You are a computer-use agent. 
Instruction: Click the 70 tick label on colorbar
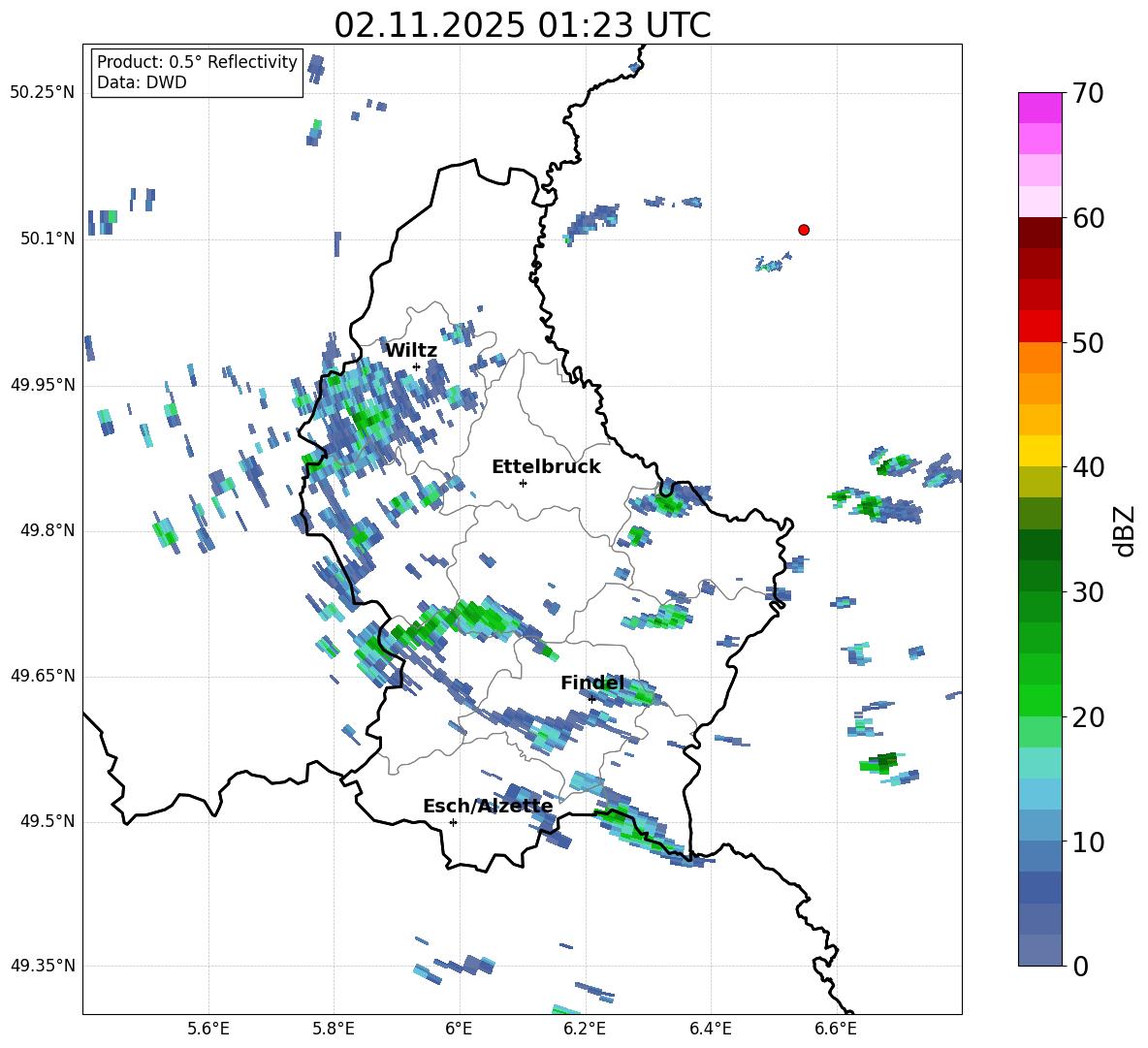(x=1088, y=94)
